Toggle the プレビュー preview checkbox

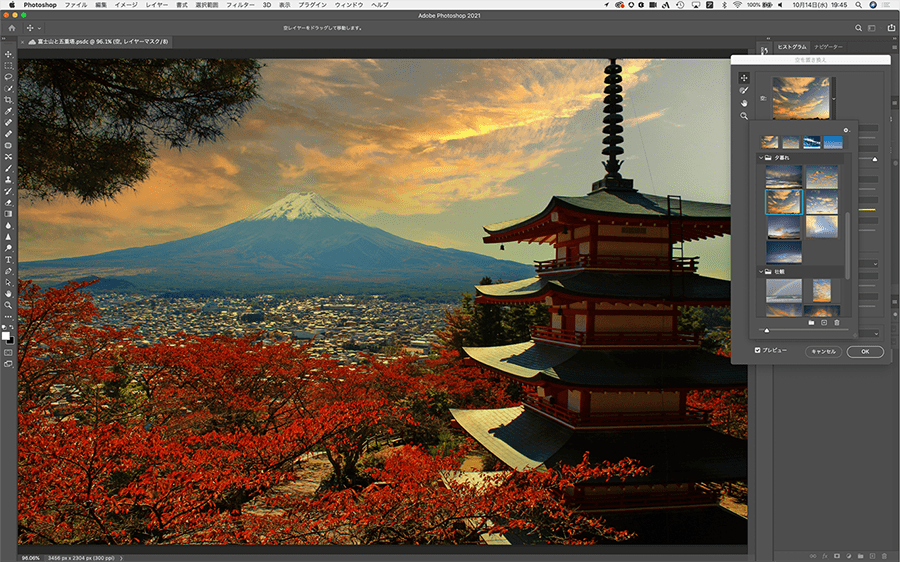tap(758, 350)
